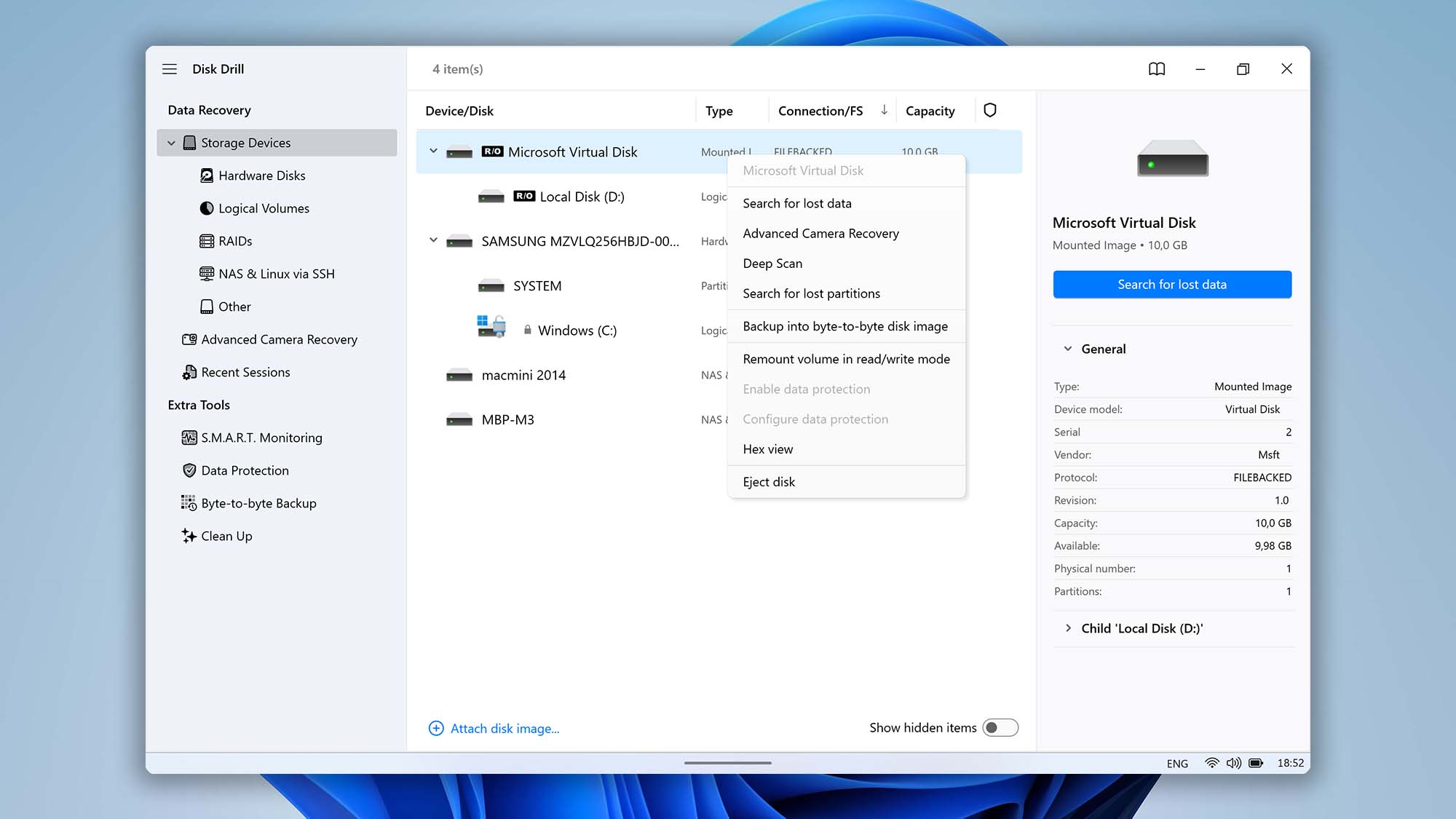Image resolution: width=1456 pixels, height=819 pixels.
Task: Click the ENG language indicator
Action: (x=1177, y=764)
